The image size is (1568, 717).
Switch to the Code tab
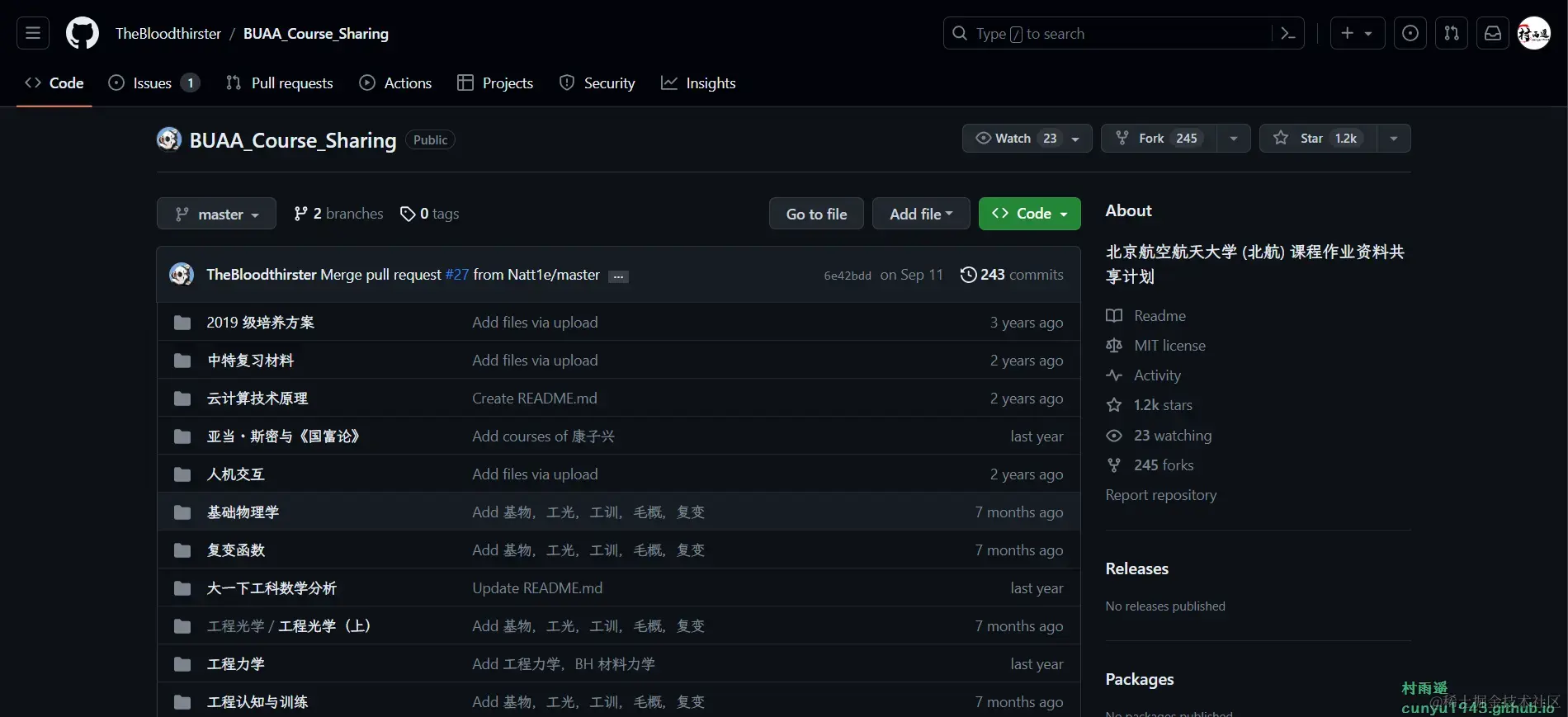coord(54,83)
